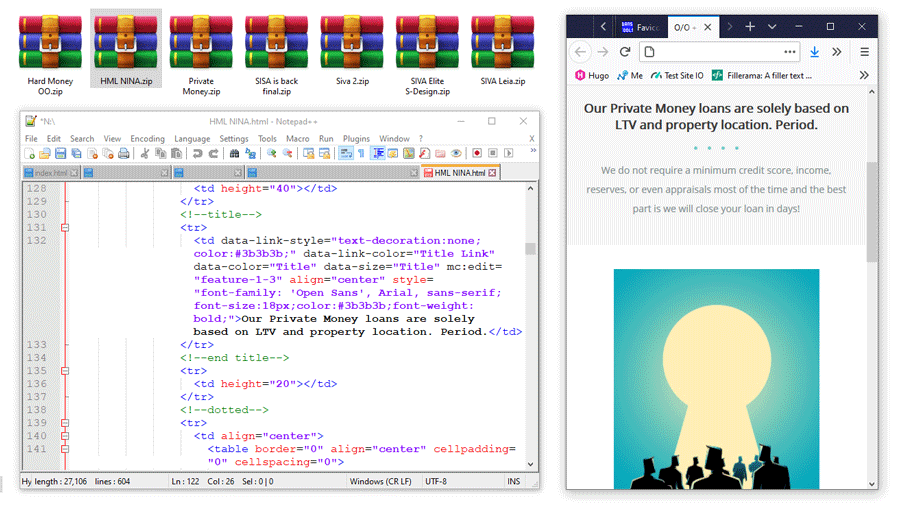Reload the page in the browser
The height and width of the screenshot is (508, 900).
pyautogui.click(x=625, y=52)
